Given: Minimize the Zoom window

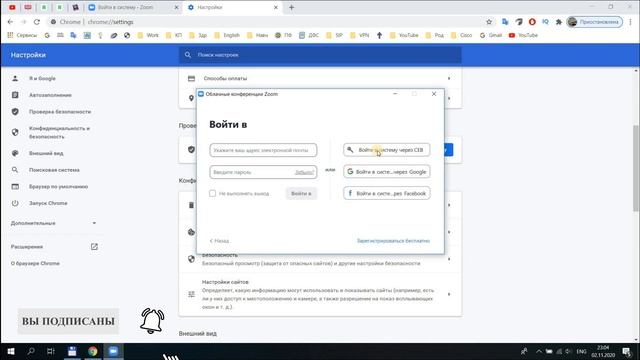Looking at the screenshot, I should point(395,94).
